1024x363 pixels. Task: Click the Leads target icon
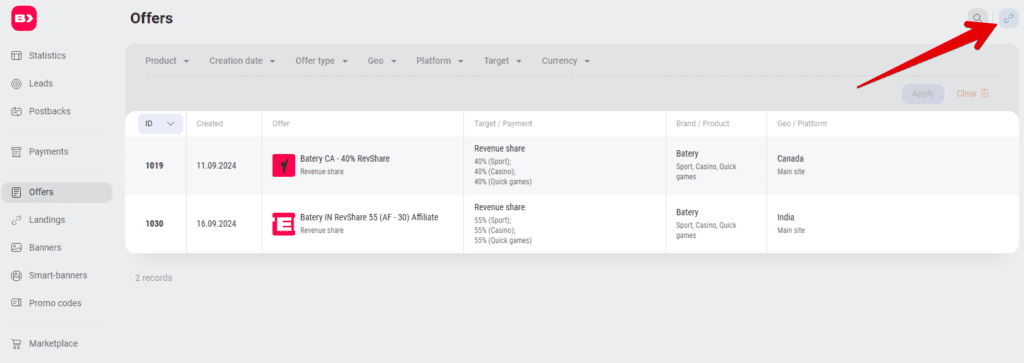[x=17, y=84]
